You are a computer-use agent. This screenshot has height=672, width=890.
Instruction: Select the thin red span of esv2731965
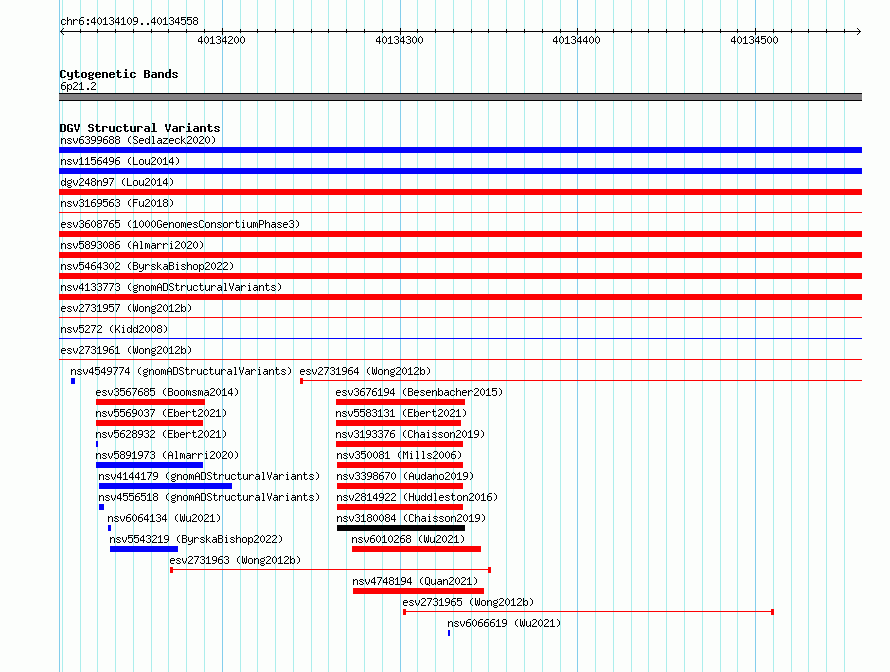point(589,612)
